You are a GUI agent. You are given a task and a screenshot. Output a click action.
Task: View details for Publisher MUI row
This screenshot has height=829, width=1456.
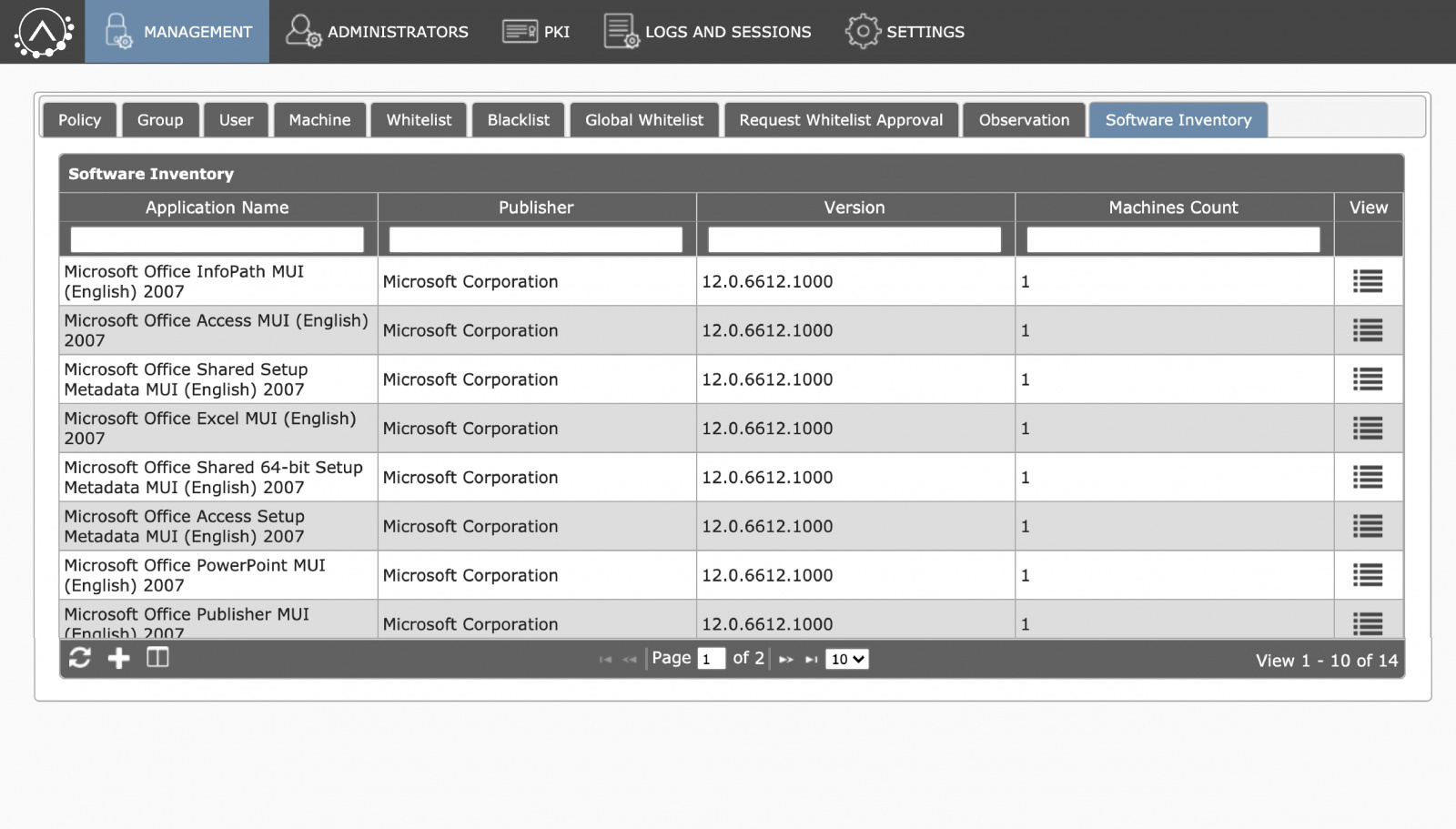pyautogui.click(x=1368, y=623)
